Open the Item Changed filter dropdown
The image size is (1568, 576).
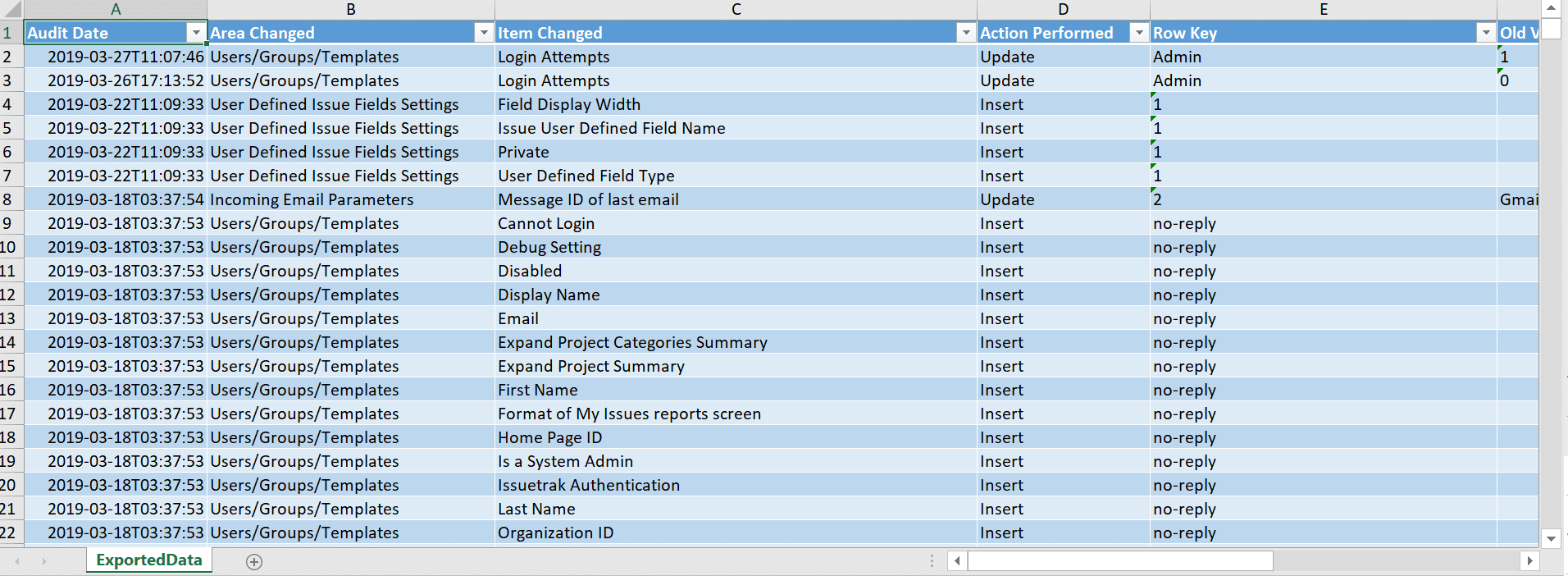tap(966, 33)
